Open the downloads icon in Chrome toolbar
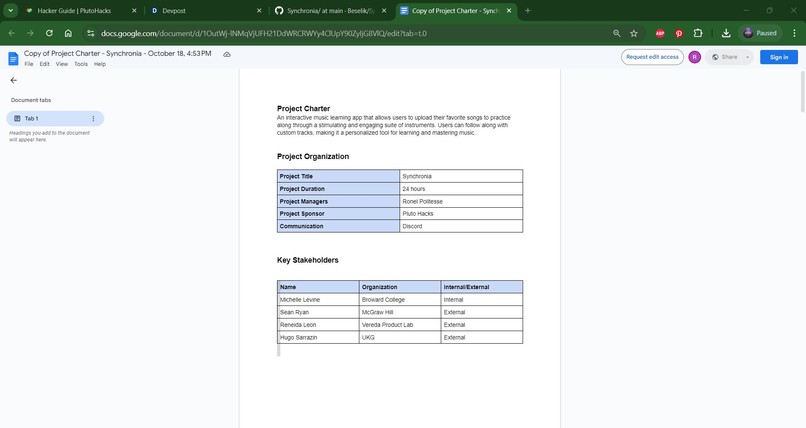Viewport: 806px width, 428px height. [726, 33]
